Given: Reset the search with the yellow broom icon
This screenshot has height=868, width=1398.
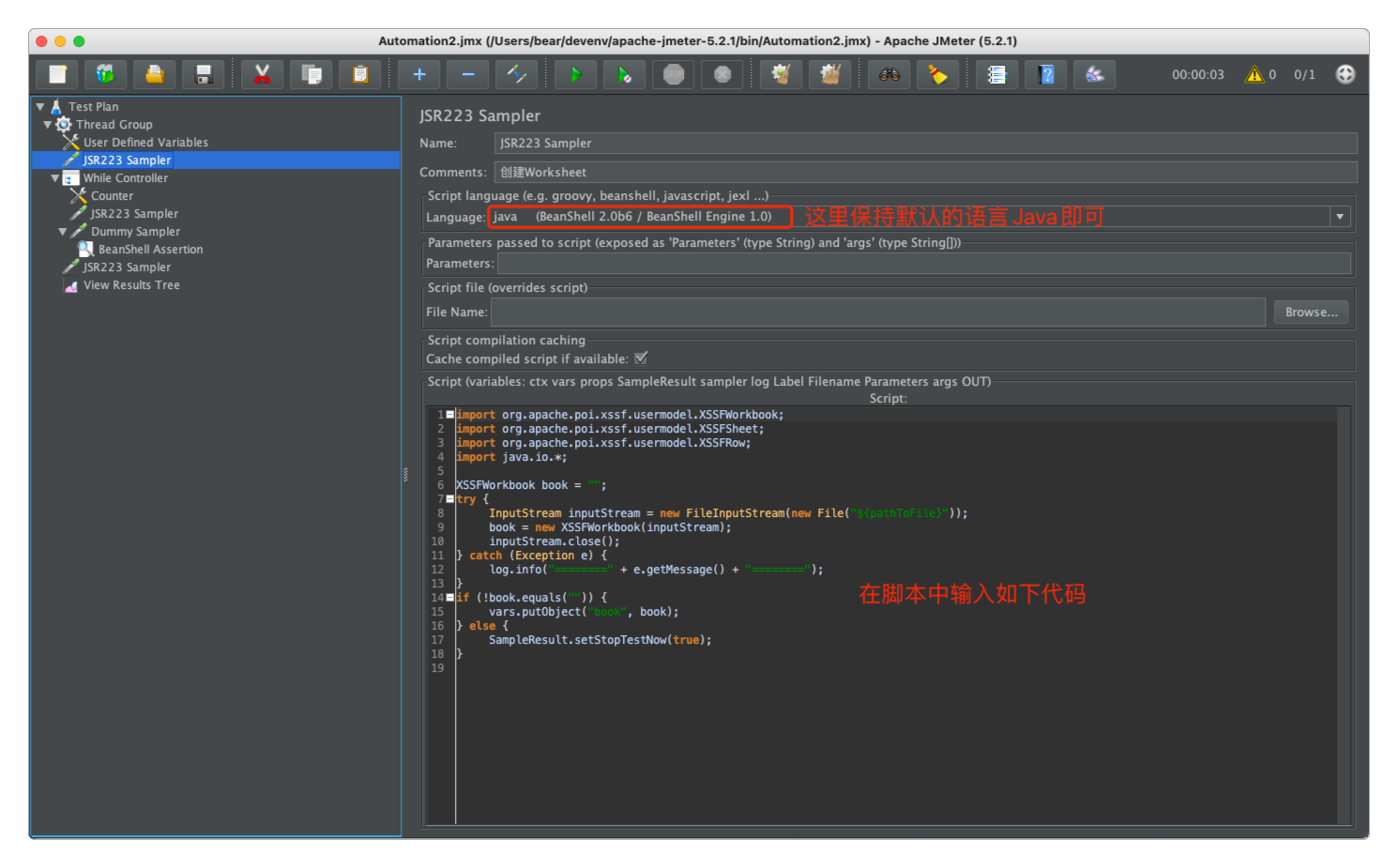Looking at the screenshot, I should click(938, 74).
